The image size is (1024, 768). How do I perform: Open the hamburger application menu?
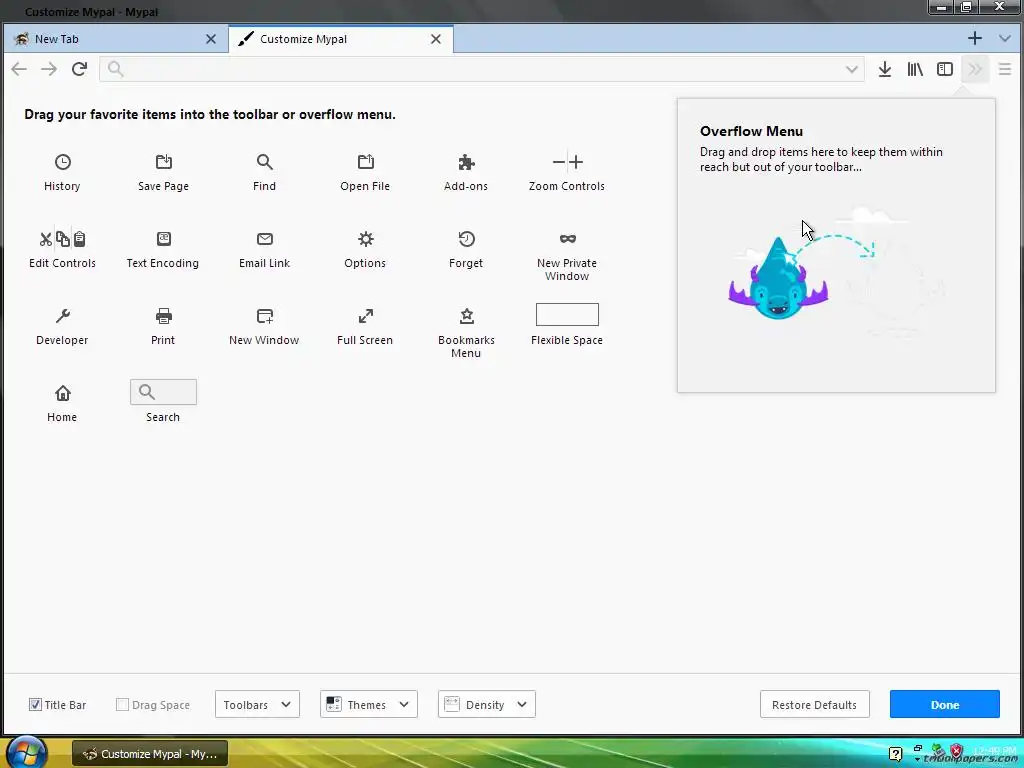(x=1005, y=69)
